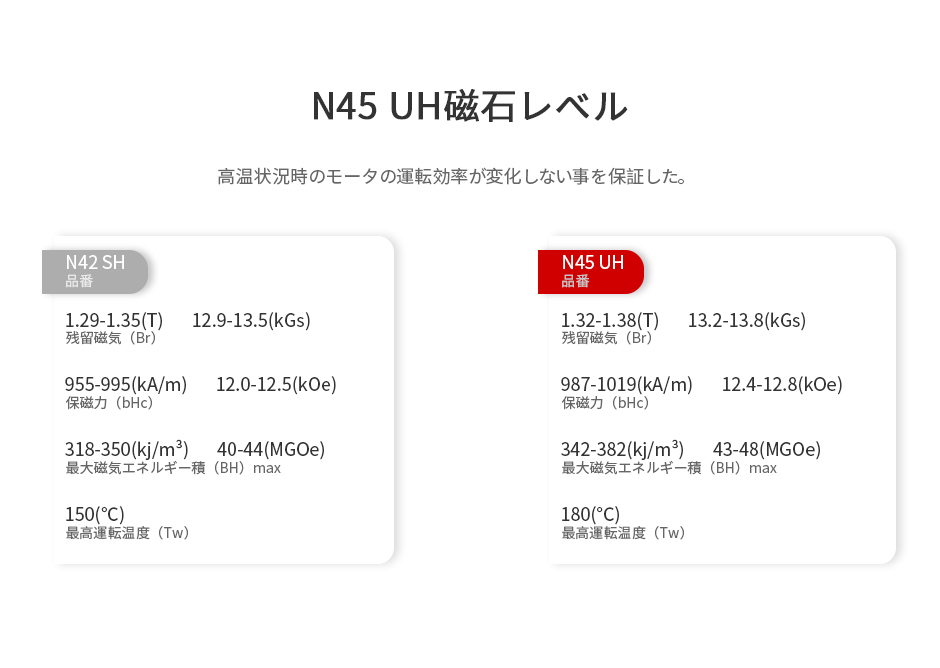Screen dimensions: 940x668
Task: Select the red N45 UH label tab
Action: tap(591, 271)
